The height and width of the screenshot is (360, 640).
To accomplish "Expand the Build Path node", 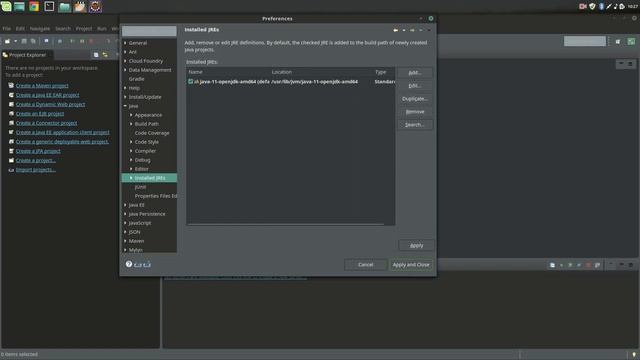I will (131, 124).
